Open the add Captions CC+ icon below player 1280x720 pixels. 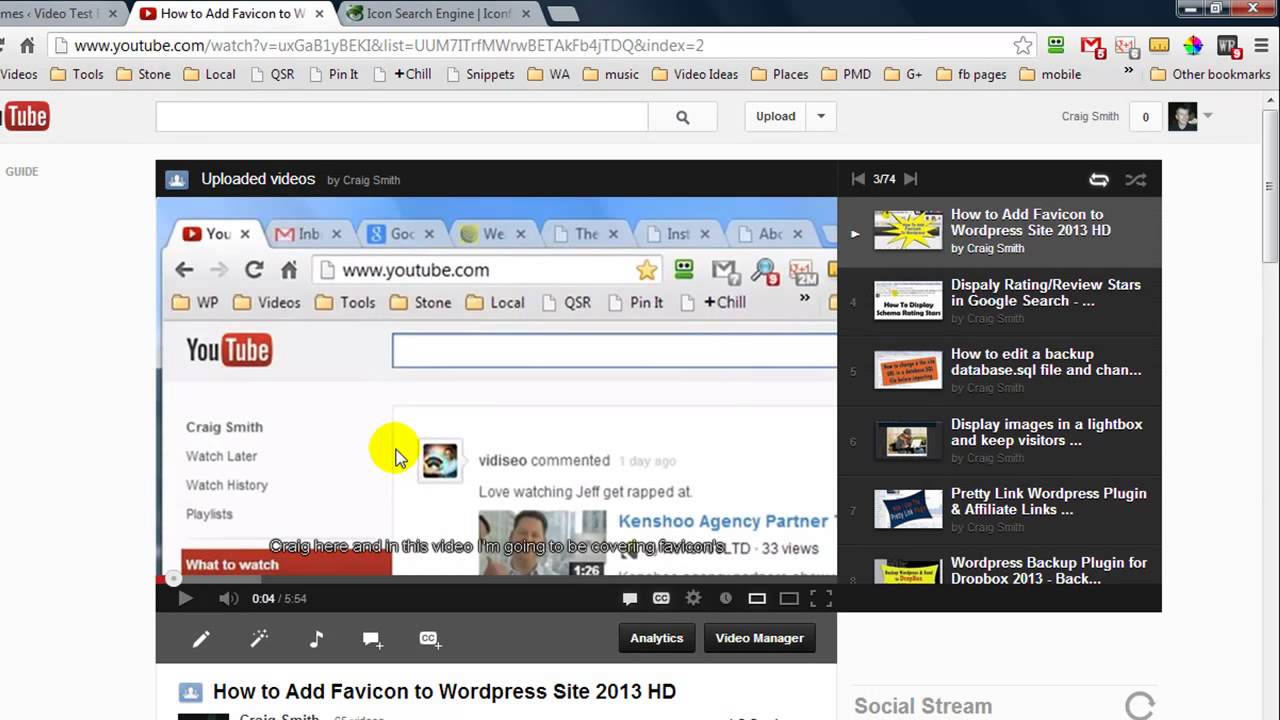click(431, 639)
